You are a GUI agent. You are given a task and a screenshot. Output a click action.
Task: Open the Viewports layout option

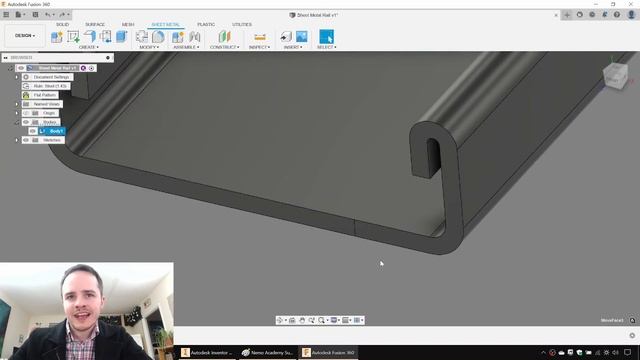pyautogui.click(x=358, y=320)
